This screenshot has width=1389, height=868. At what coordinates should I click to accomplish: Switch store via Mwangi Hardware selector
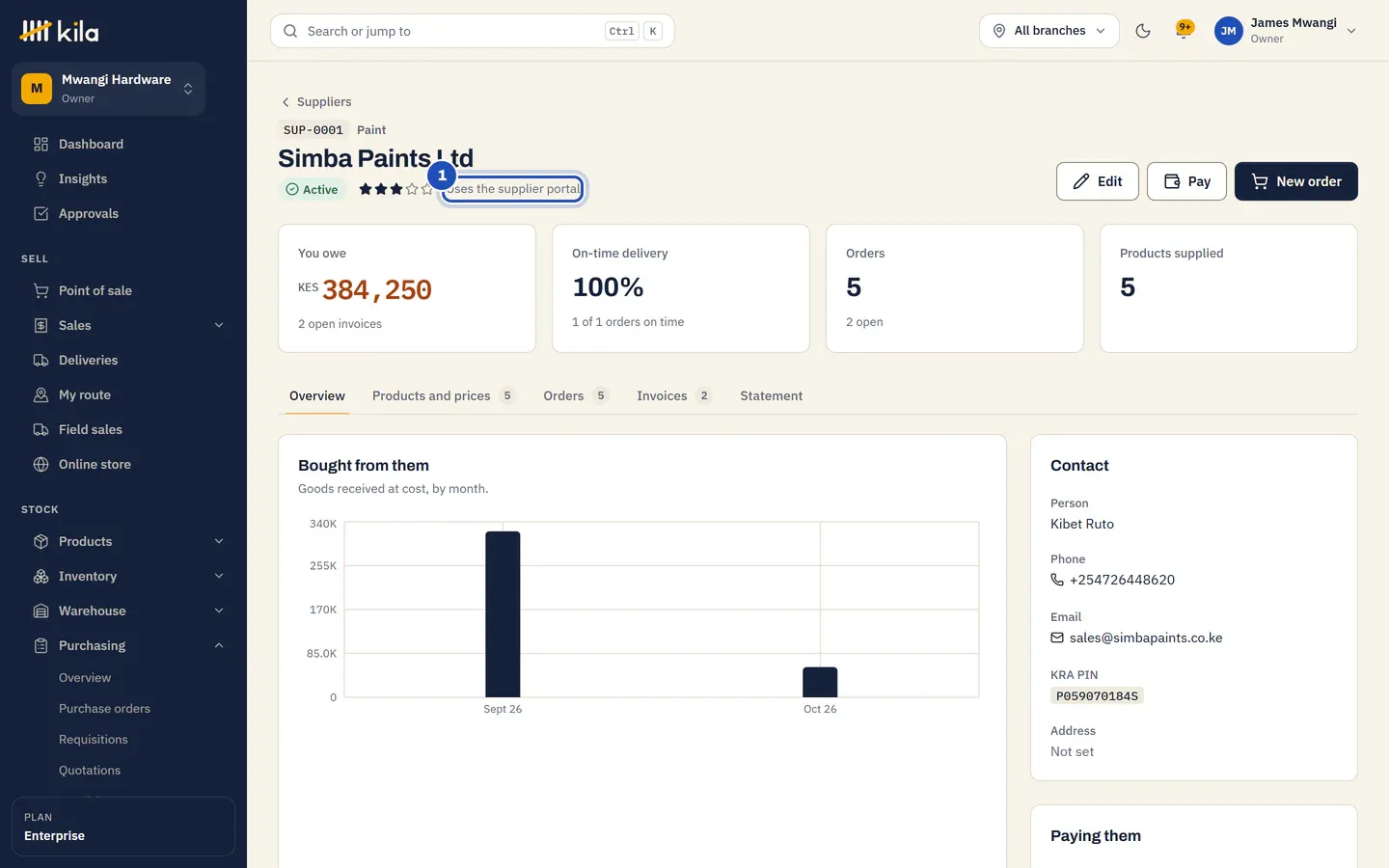click(108, 89)
